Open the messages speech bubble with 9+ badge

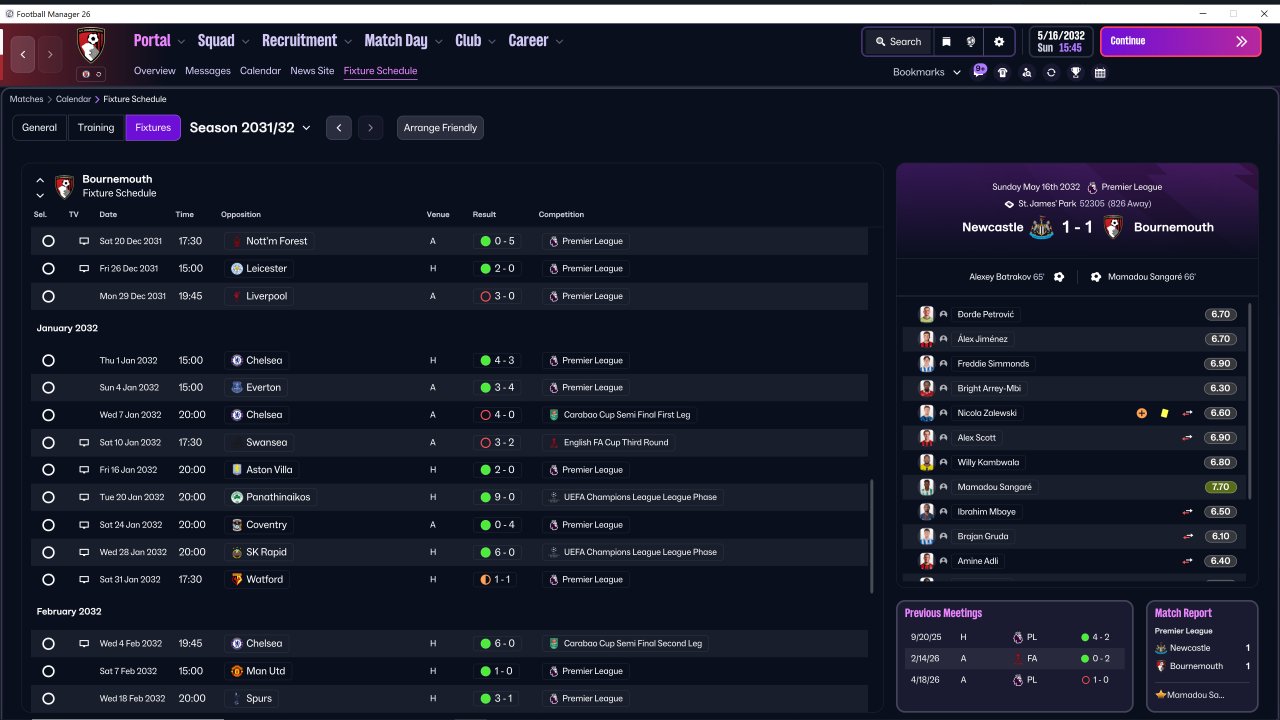980,71
